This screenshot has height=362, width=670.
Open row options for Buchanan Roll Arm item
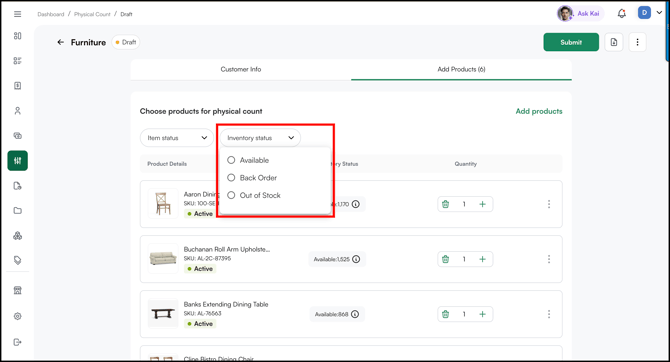point(549,259)
